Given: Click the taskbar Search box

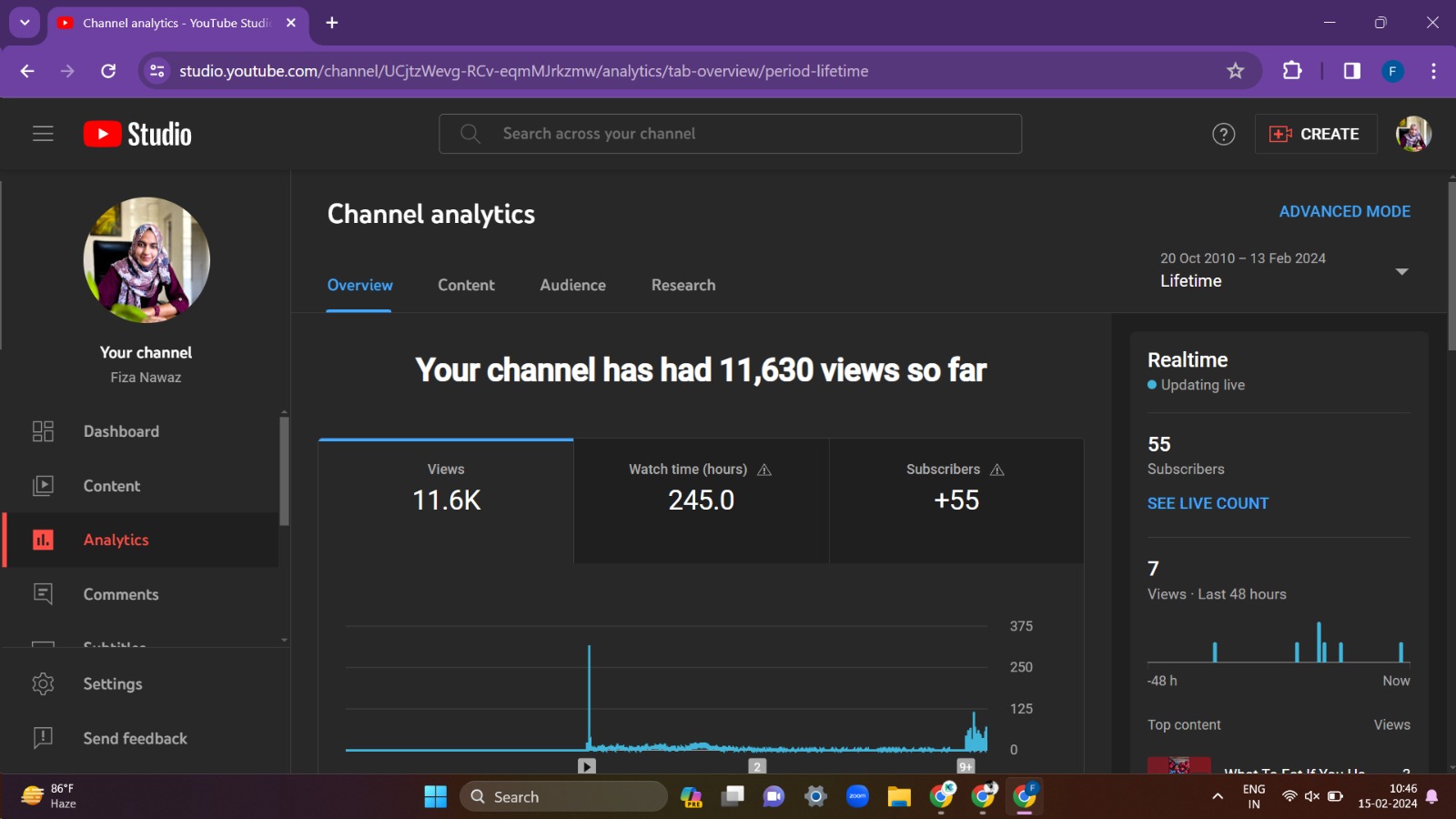Looking at the screenshot, I should click(x=563, y=797).
